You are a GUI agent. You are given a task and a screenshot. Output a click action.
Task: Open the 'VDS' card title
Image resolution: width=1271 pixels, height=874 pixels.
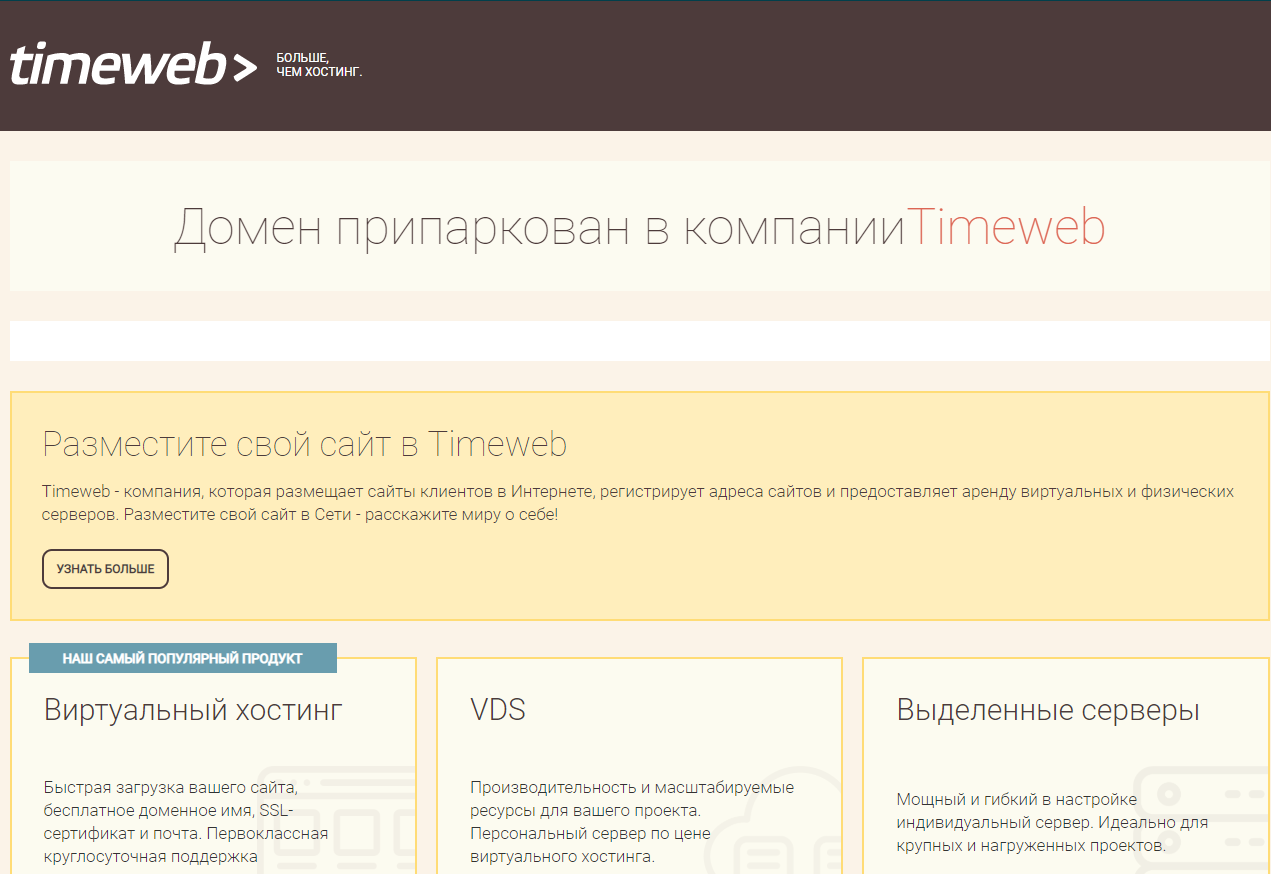click(x=498, y=710)
